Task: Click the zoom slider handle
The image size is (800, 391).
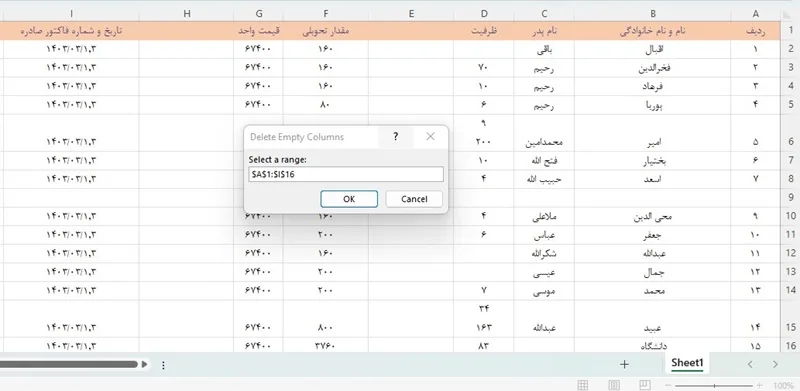Action: (714, 385)
